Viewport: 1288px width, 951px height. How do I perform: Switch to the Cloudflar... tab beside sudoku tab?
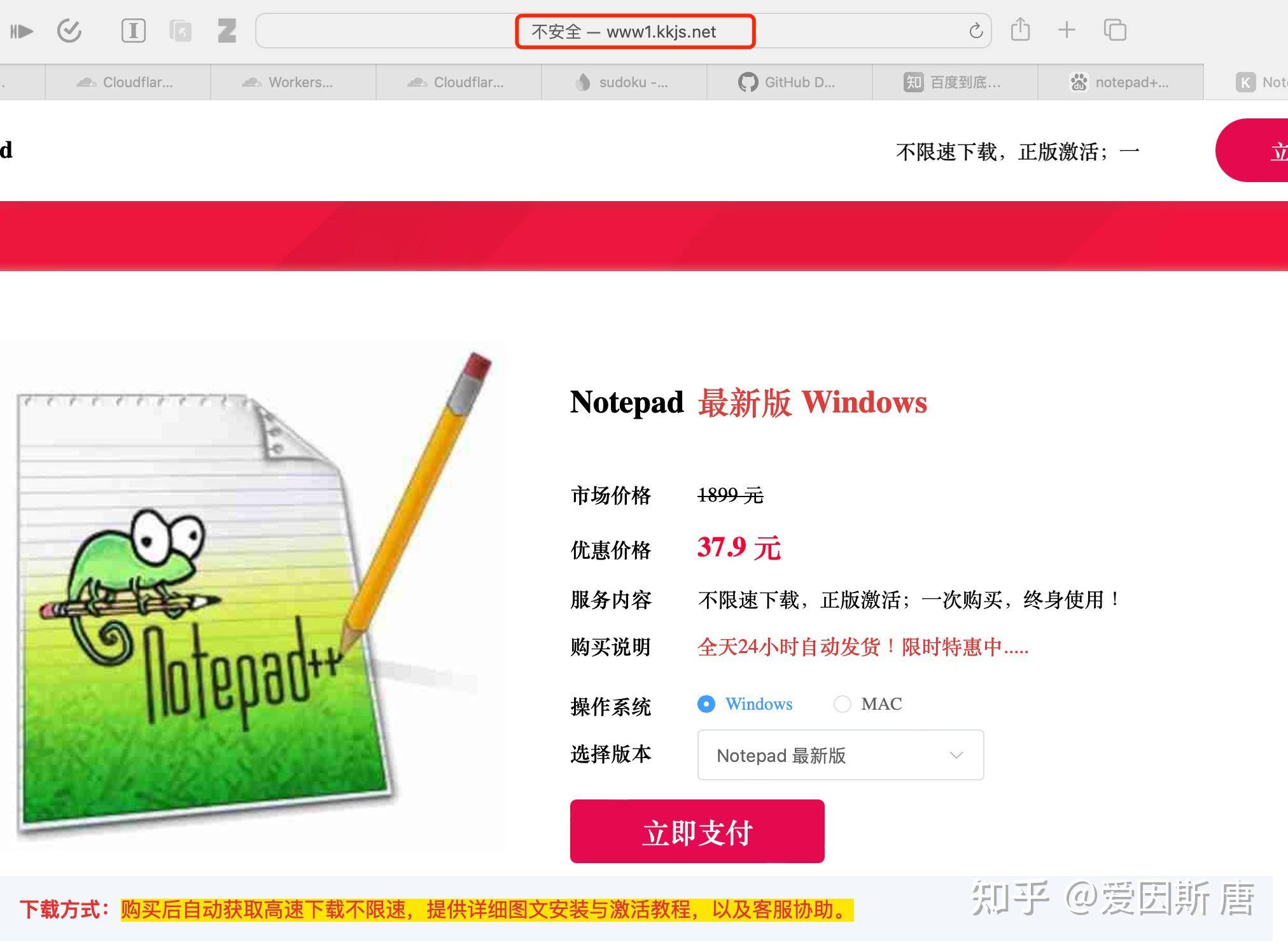(458, 82)
